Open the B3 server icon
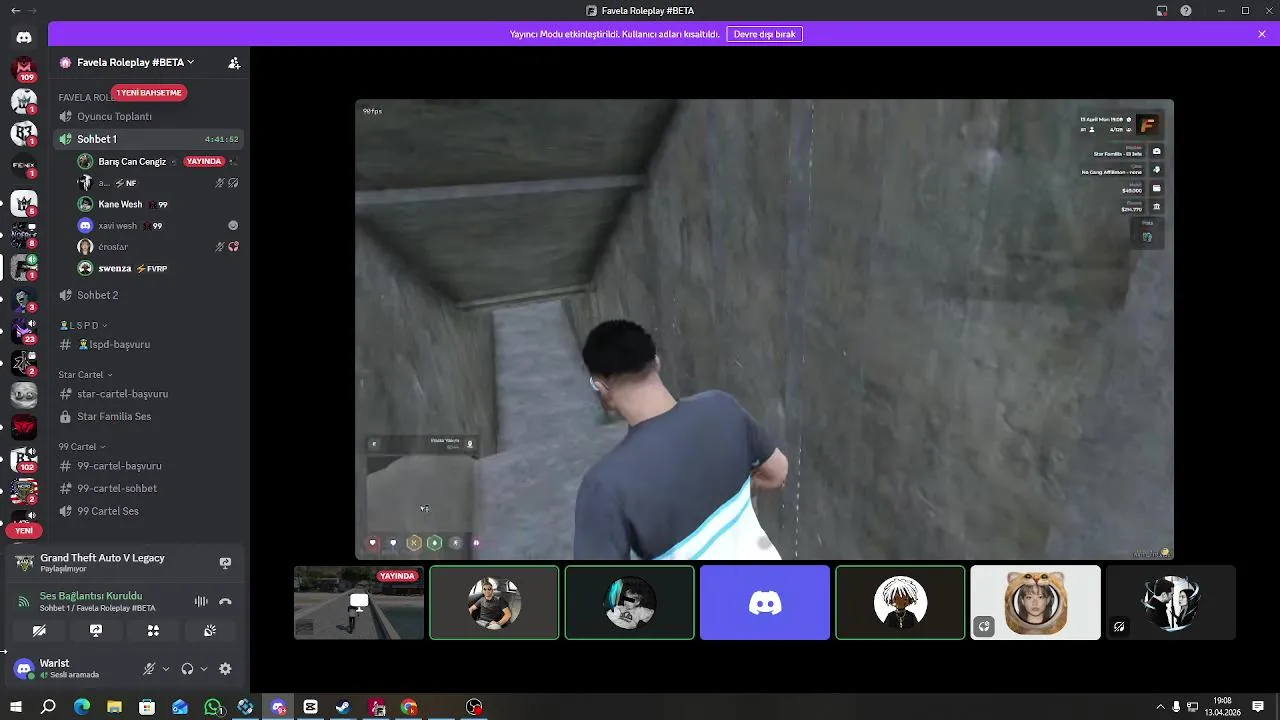The image size is (1280, 720). (x=24, y=133)
